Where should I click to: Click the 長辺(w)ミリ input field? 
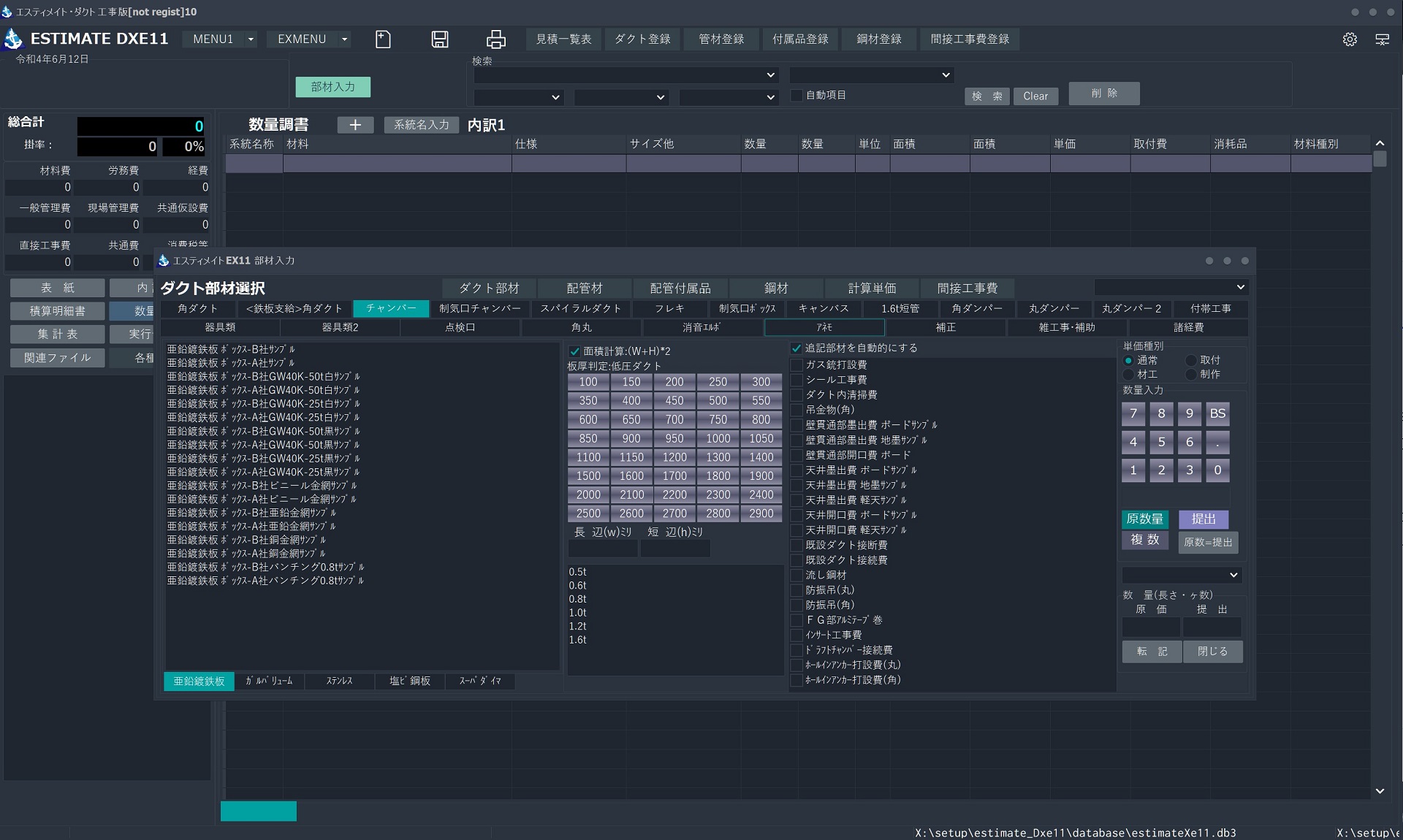pyautogui.click(x=603, y=549)
